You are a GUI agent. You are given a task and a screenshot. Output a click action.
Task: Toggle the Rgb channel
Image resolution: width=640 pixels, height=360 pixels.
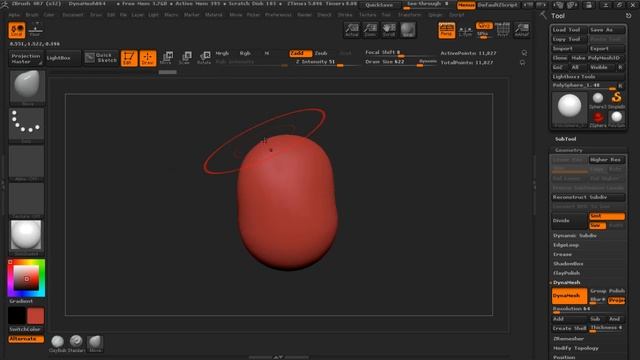(x=245, y=53)
